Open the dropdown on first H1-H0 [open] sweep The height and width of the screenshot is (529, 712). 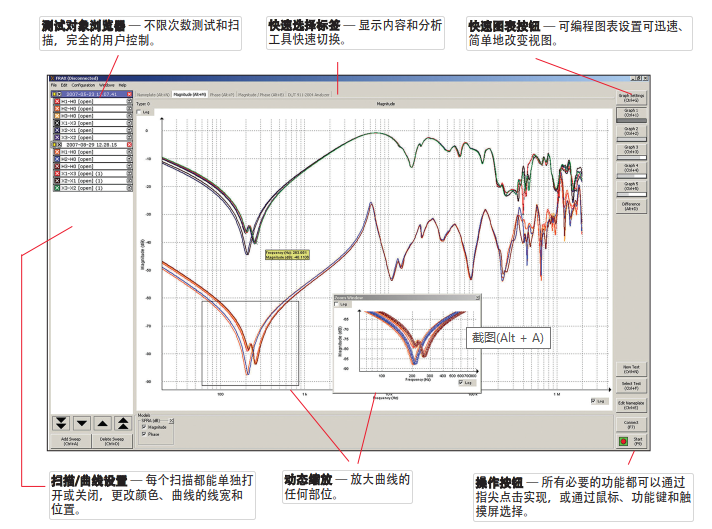(x=129, y=101)
